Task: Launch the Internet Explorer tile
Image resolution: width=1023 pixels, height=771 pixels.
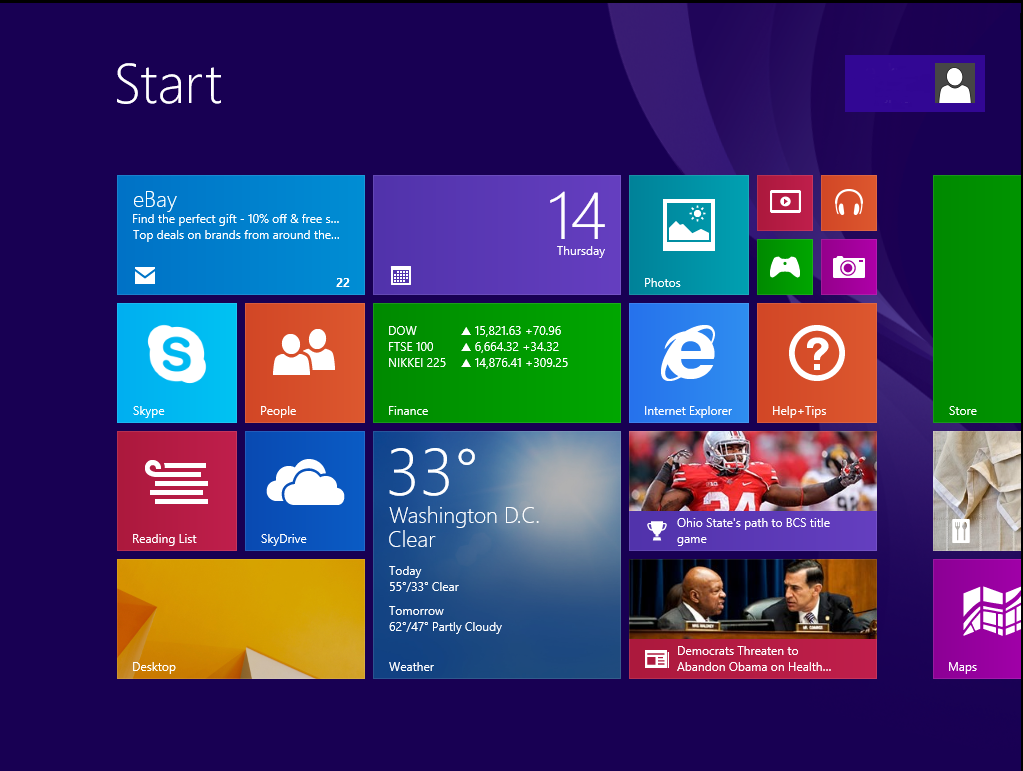Action: (x=688, y=363)
